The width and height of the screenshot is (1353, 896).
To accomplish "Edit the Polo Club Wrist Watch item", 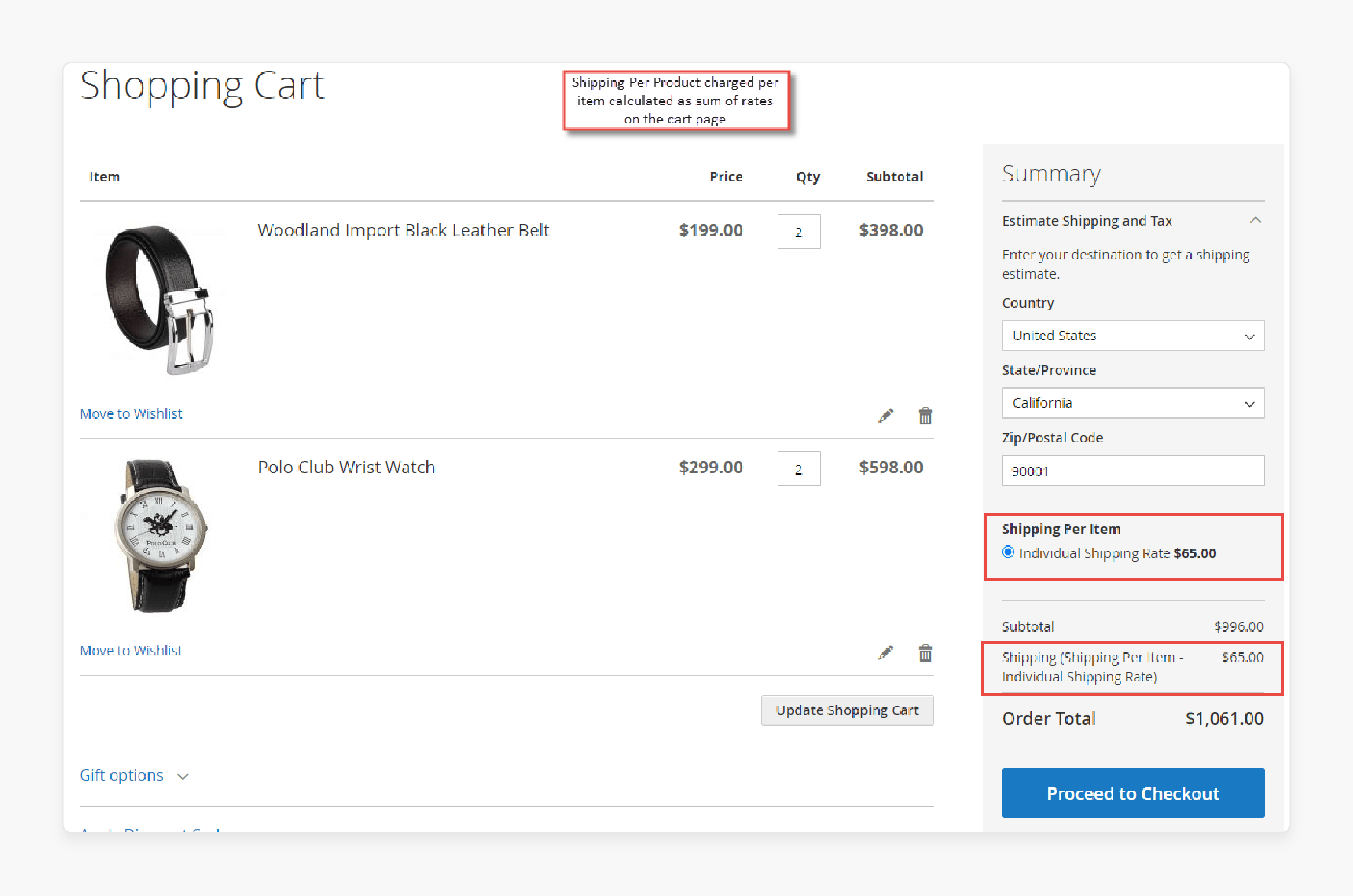I will pyautogui.click(x=886, y=652).
